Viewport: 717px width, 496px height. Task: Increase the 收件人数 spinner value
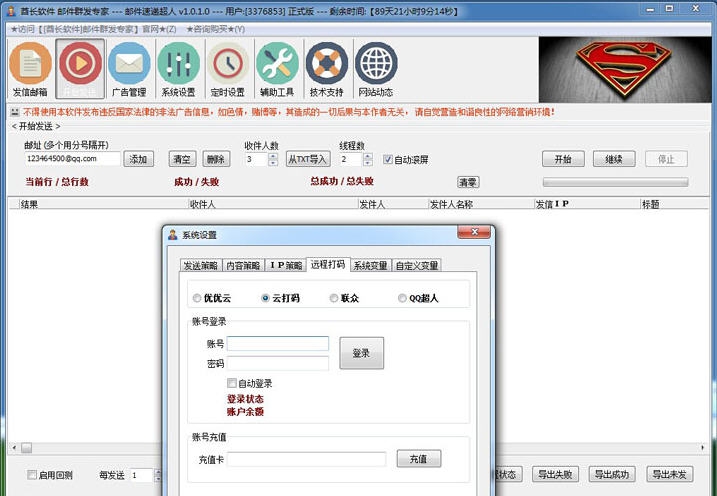273,155
